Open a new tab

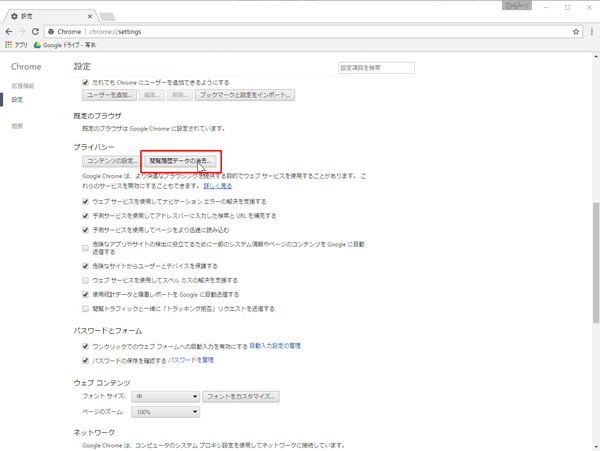[x=108, y=16]
